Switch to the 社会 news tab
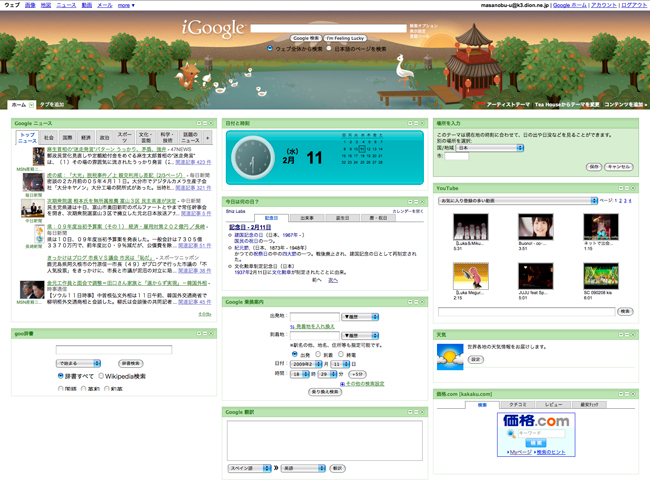 (x=49, y=137)
